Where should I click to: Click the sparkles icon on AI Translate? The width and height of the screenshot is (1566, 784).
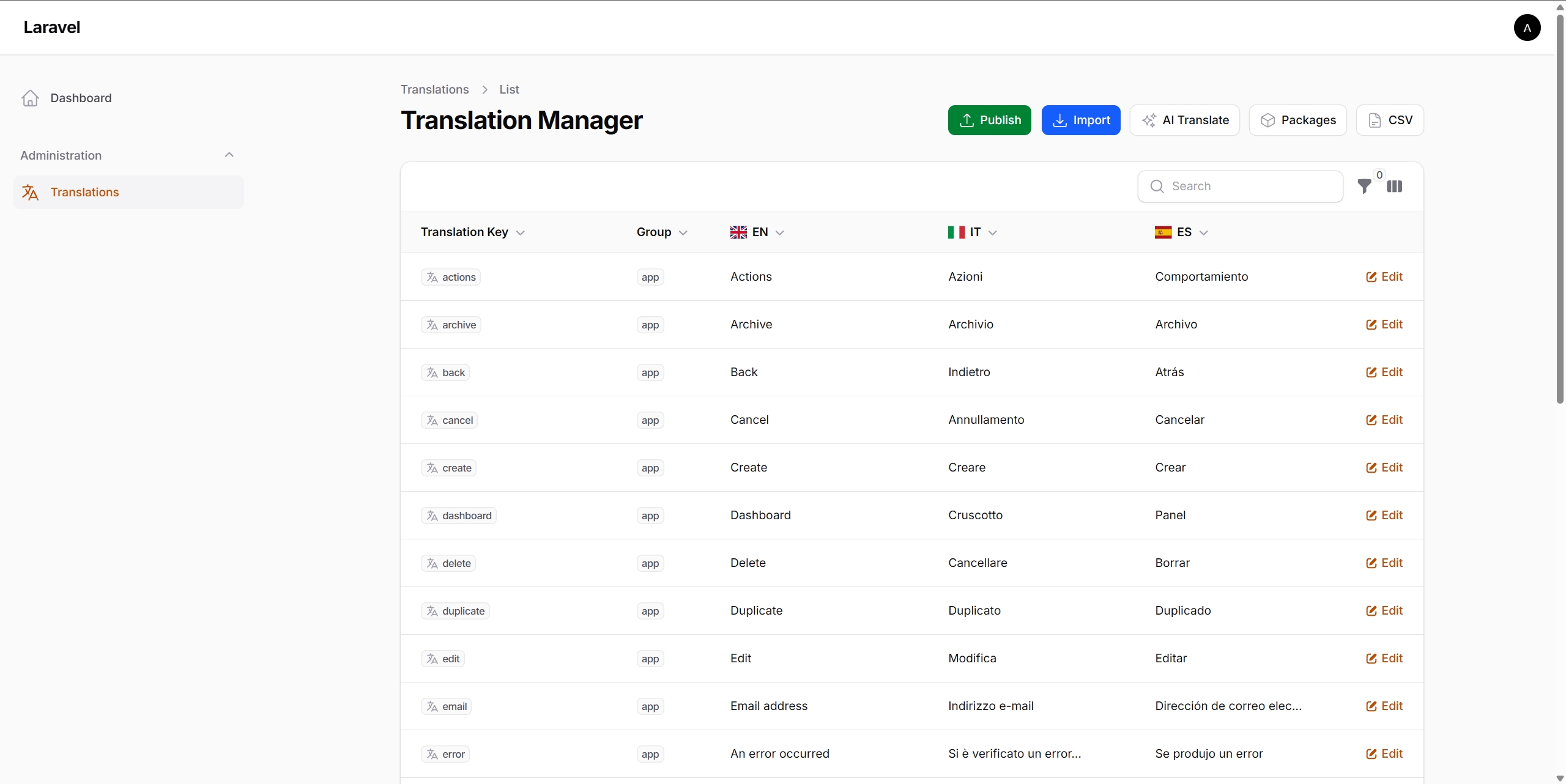(x=1151, y=120)
